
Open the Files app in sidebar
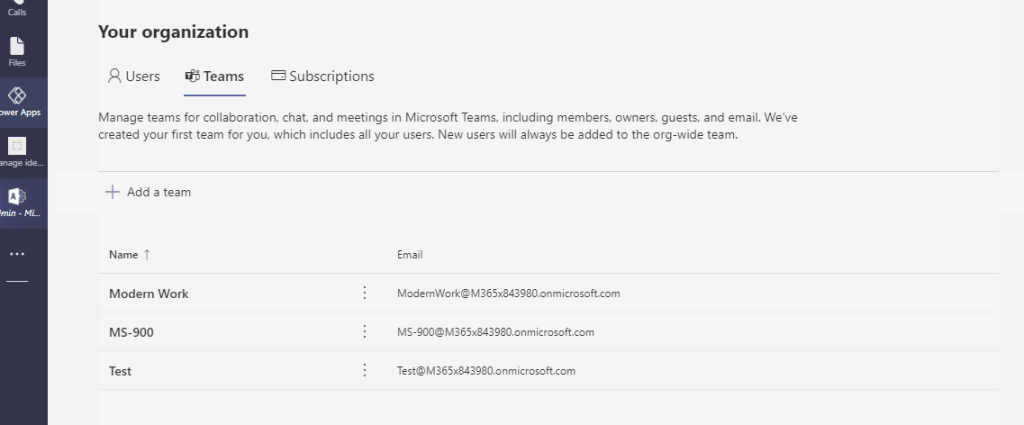coord(17,51)
